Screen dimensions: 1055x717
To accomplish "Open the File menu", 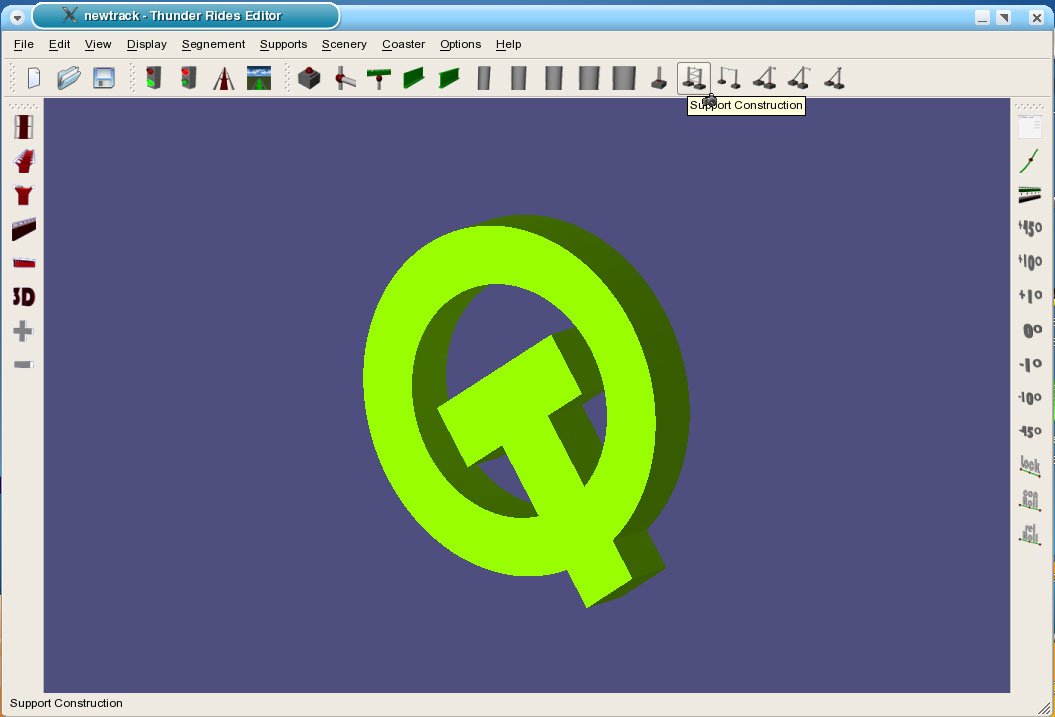I will (x=24, y=44).
